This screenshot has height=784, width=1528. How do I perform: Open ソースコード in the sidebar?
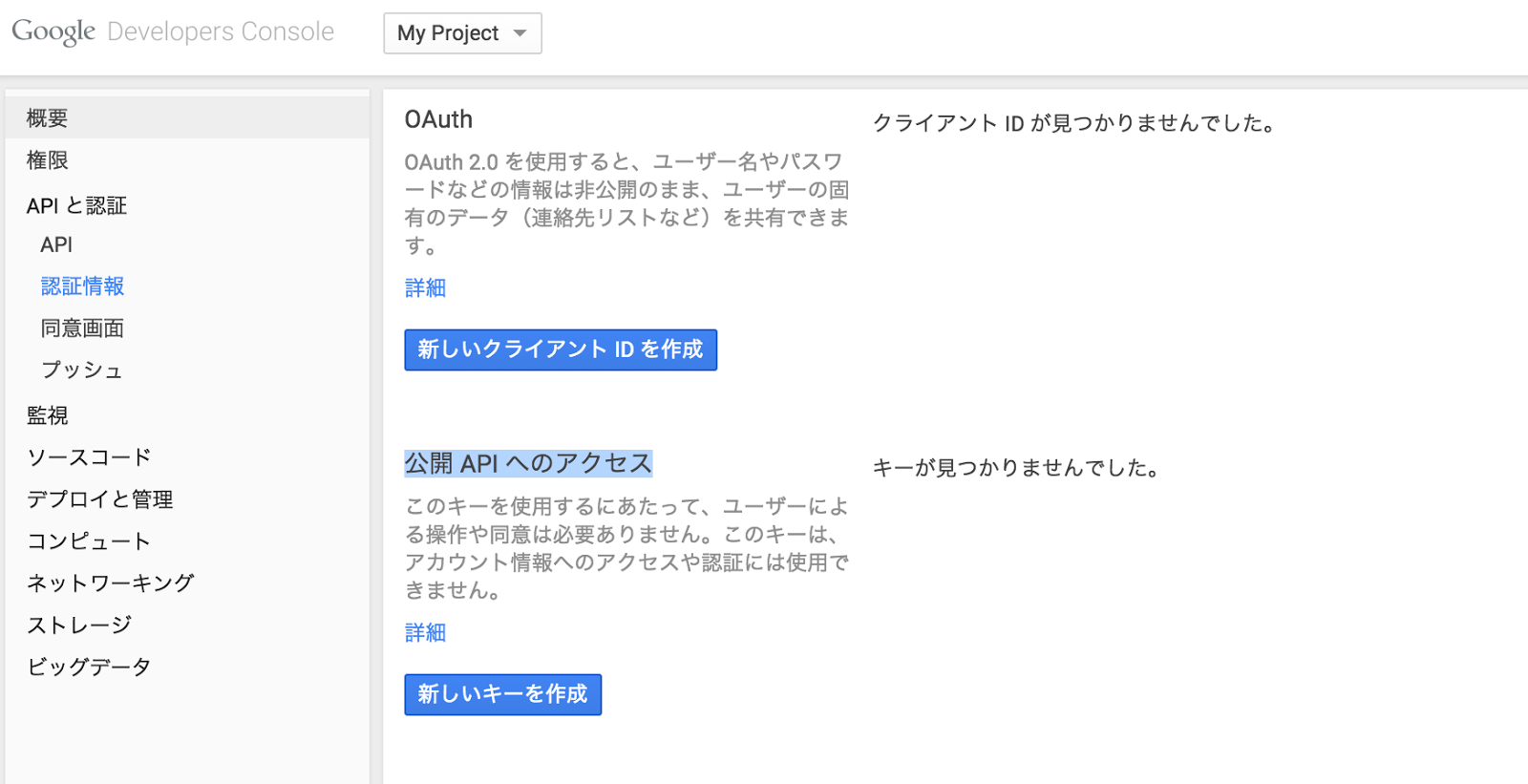tap(89, 457)
